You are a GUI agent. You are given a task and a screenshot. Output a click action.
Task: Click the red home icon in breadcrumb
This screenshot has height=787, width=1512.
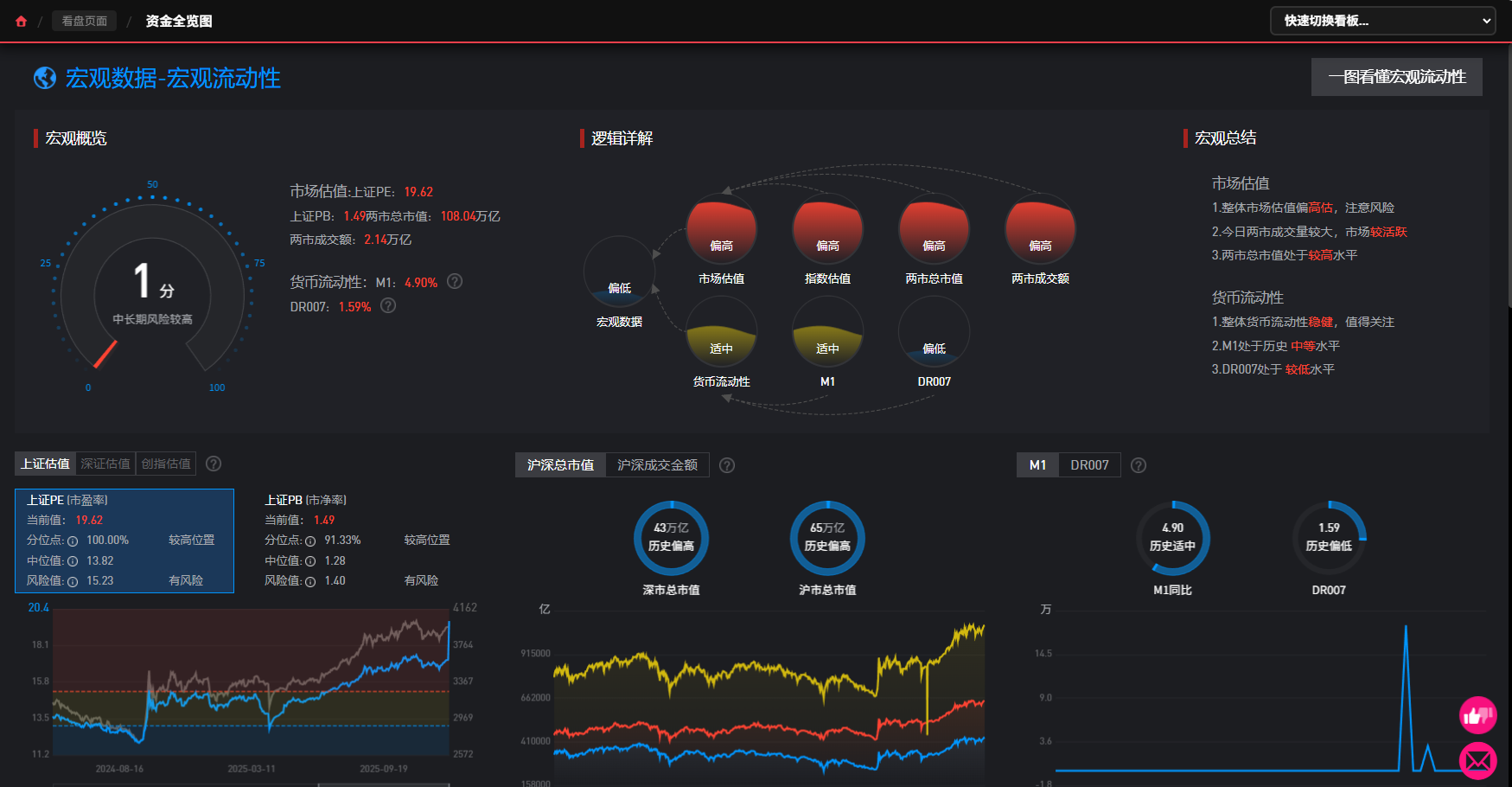tap(21, 22)
